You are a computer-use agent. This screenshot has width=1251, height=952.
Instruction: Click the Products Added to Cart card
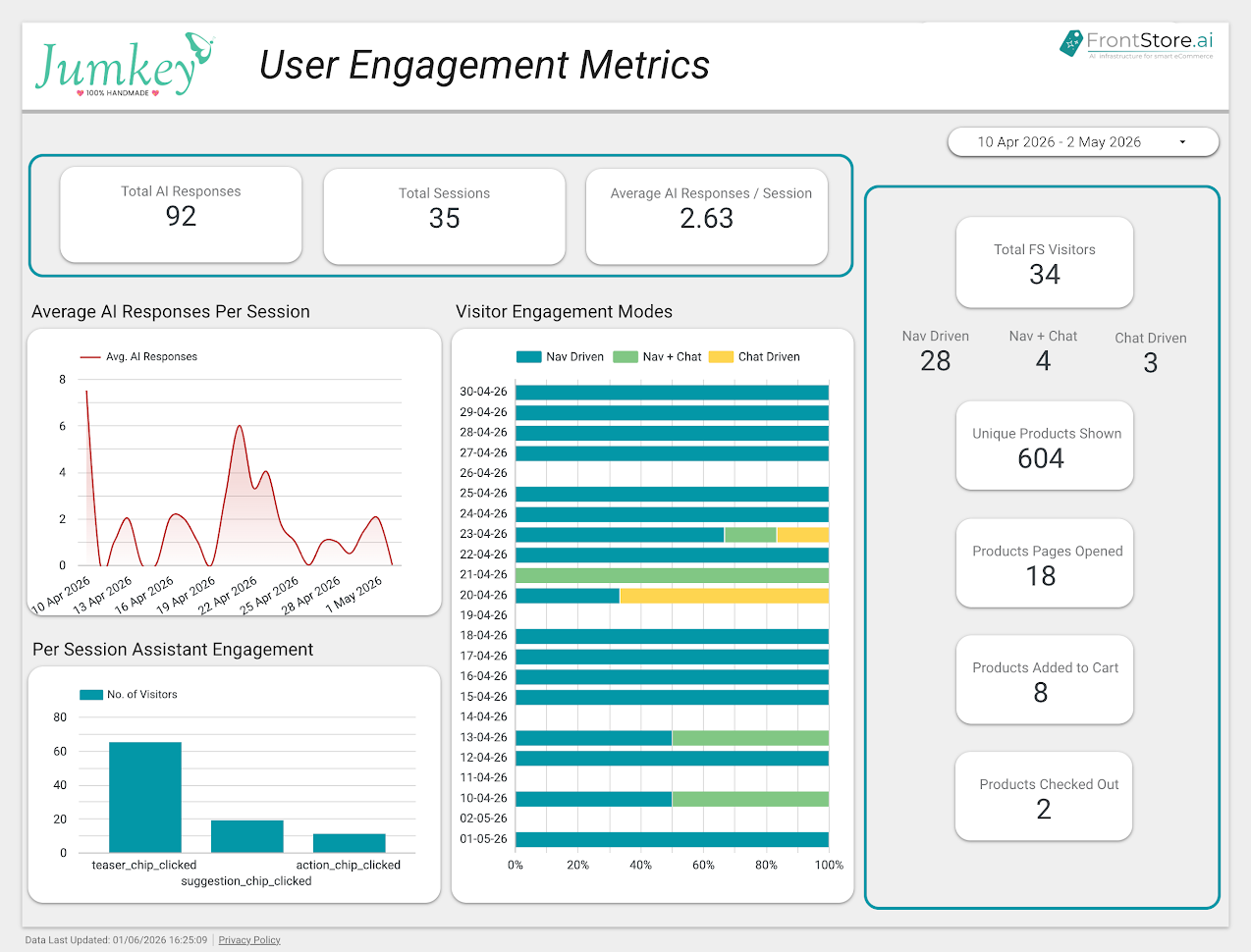(1045, 680)
